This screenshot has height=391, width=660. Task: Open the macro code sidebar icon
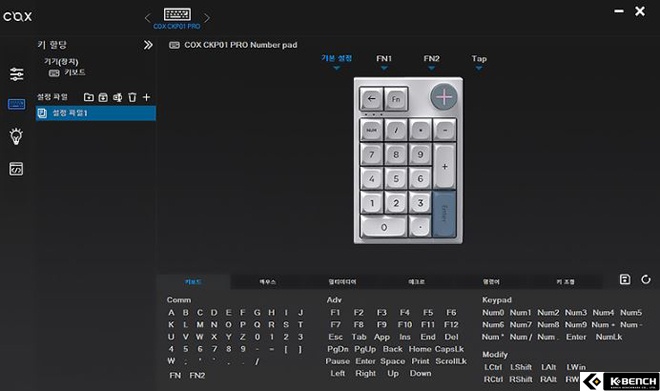point(16,169)
